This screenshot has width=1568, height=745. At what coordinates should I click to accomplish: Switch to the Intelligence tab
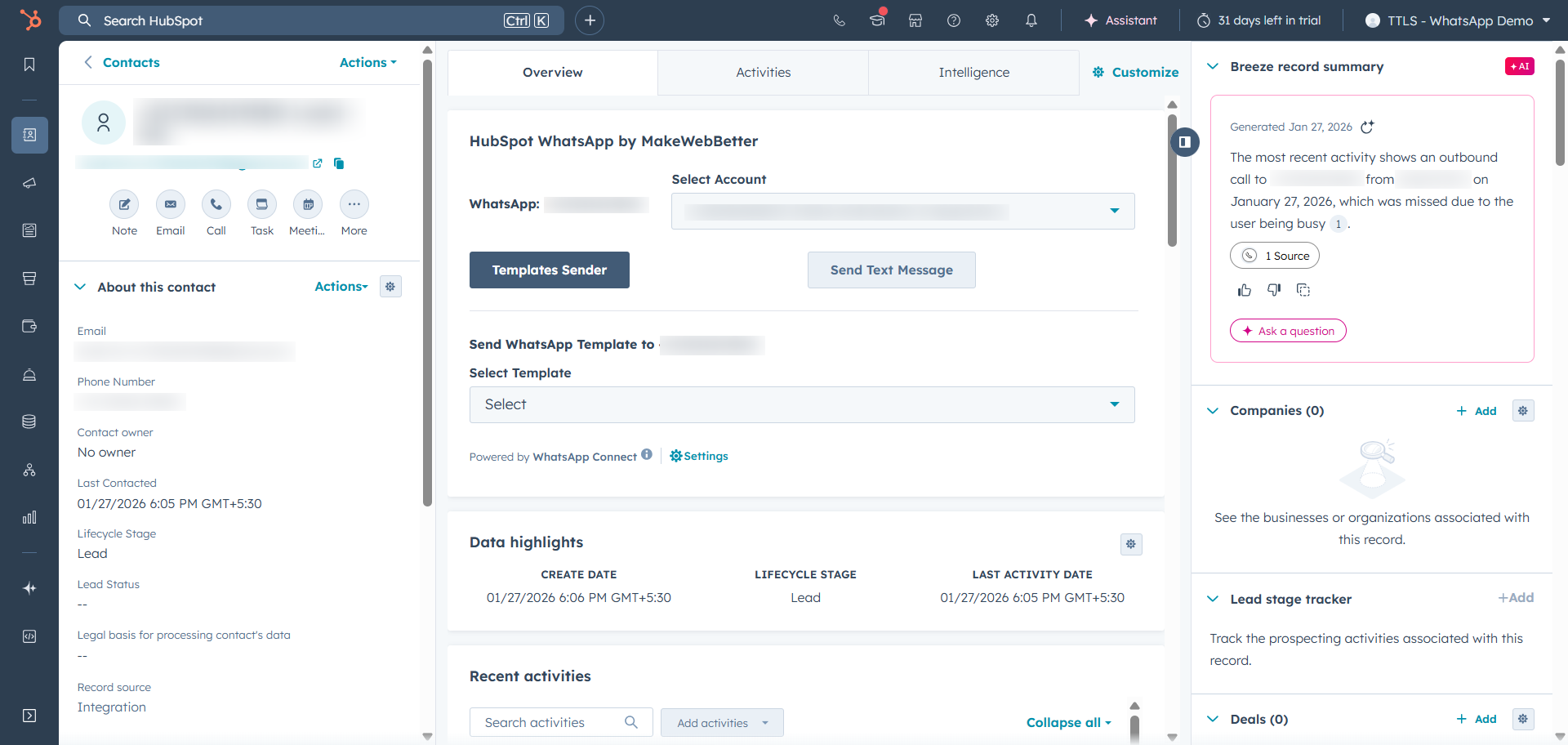coord(973,73)
